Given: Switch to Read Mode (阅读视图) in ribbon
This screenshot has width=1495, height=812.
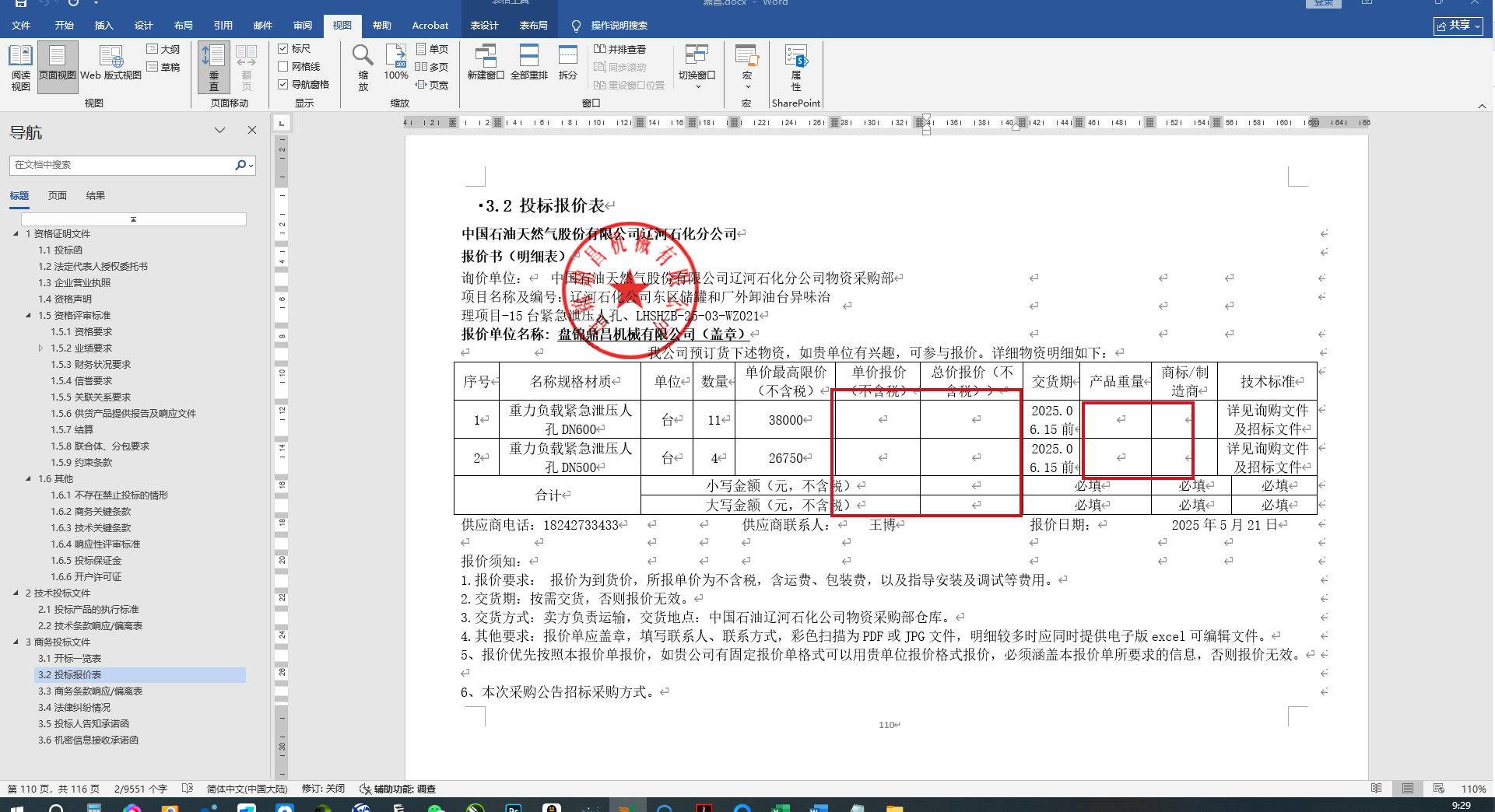Looking at the screenshot, I should [x=20, y=68].
